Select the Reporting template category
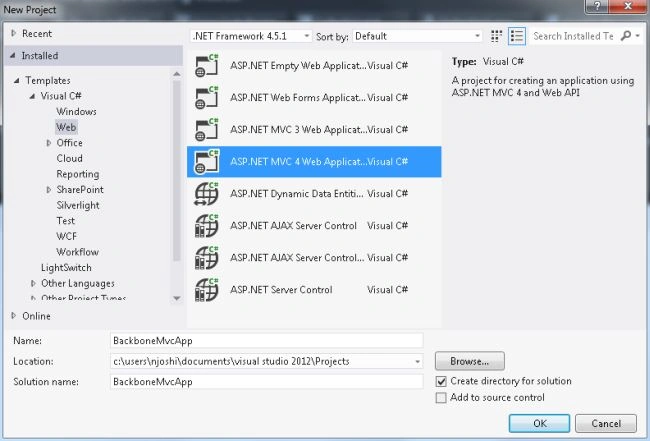 [x=78, y=174]
